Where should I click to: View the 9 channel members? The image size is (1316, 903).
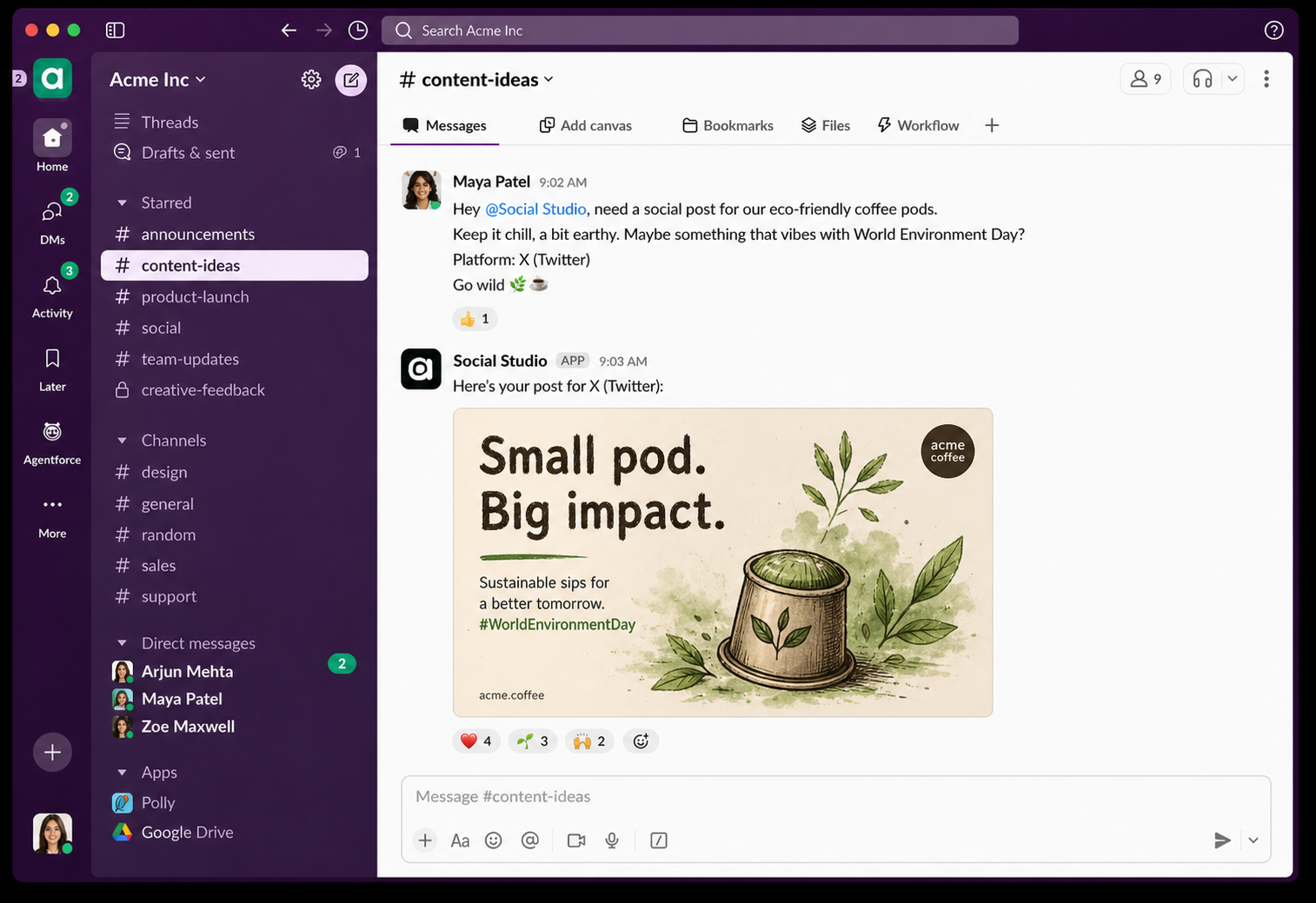tap(1146, 79)
